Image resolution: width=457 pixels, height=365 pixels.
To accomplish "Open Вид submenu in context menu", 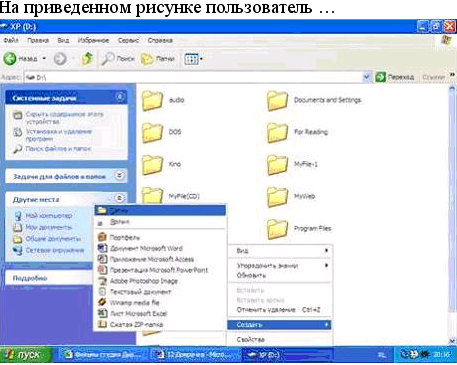I will [x=280, y=251].
